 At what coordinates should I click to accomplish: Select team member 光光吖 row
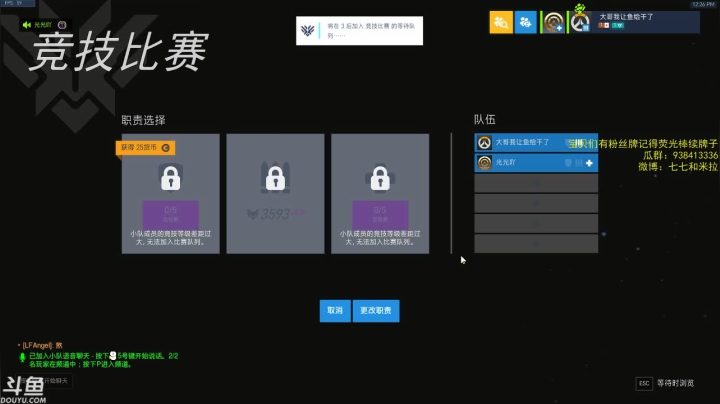click(536, 163)
